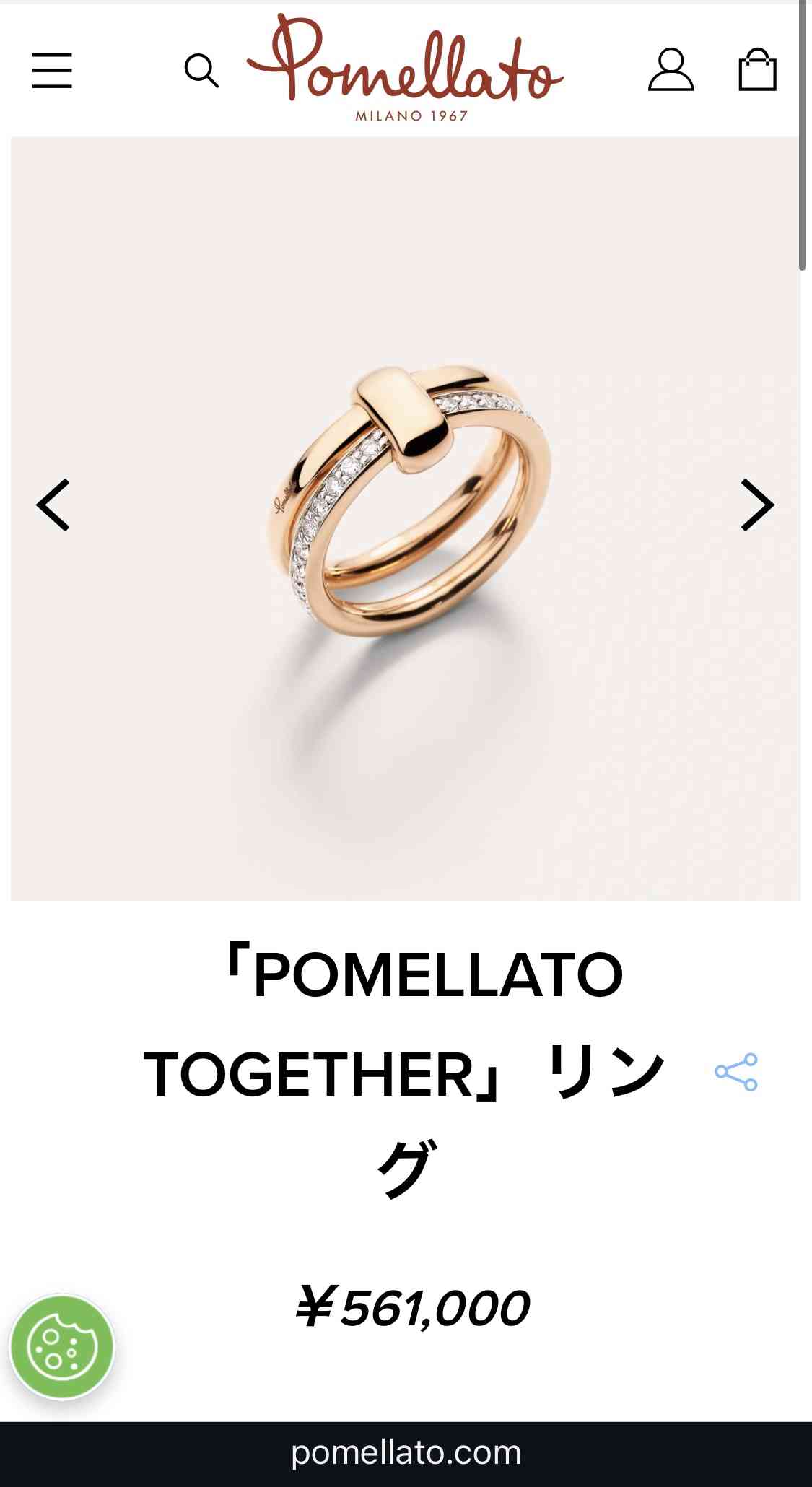
Task: Tap the search magnifier icon
Action: (201, 71)
